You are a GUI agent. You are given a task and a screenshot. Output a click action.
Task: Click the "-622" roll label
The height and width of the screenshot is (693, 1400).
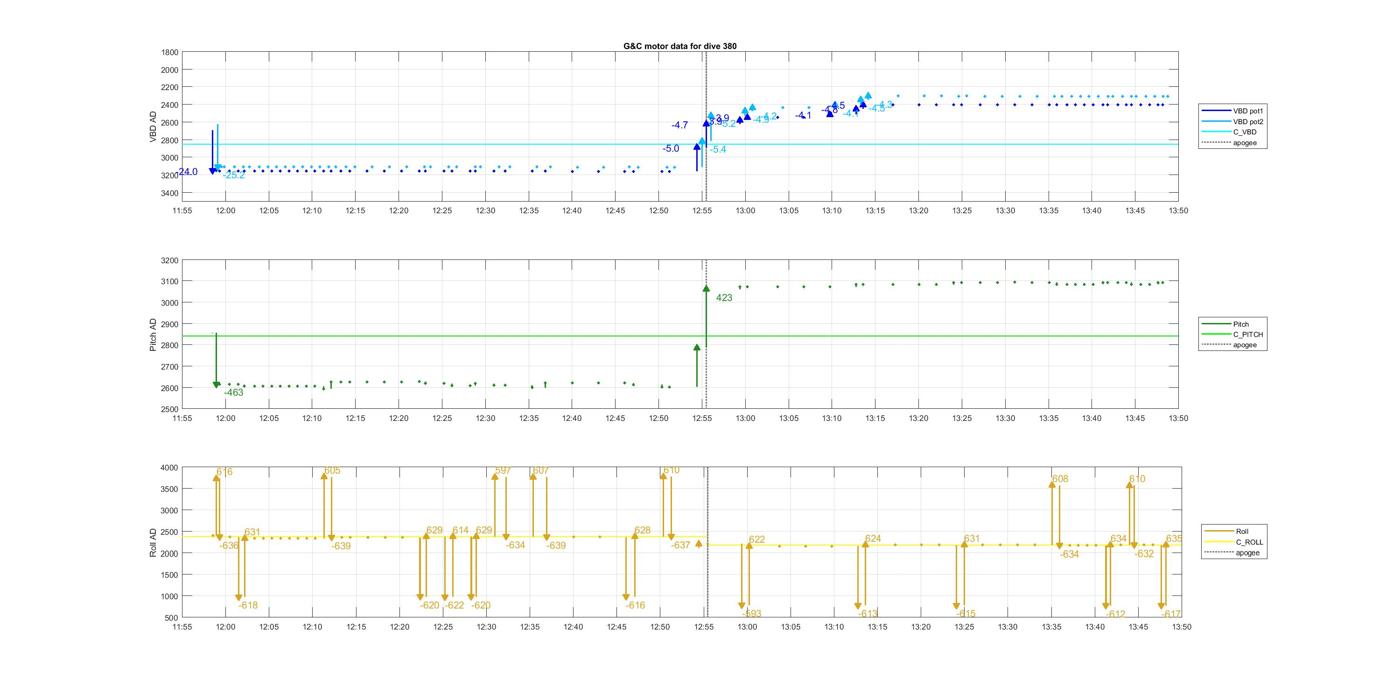pos(454,606)
